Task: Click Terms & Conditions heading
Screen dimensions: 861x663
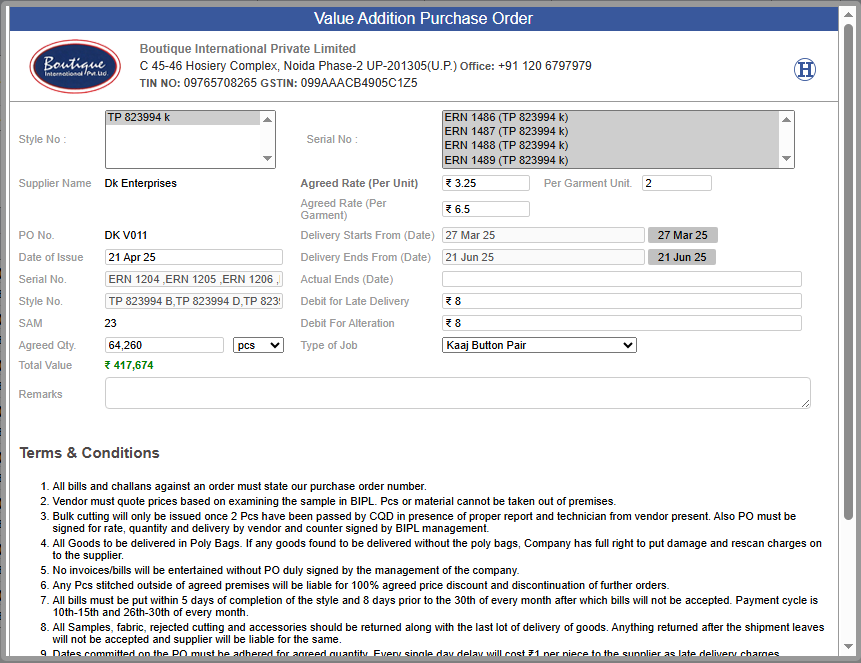Action: pyautogui.click(x=90, y=453)
